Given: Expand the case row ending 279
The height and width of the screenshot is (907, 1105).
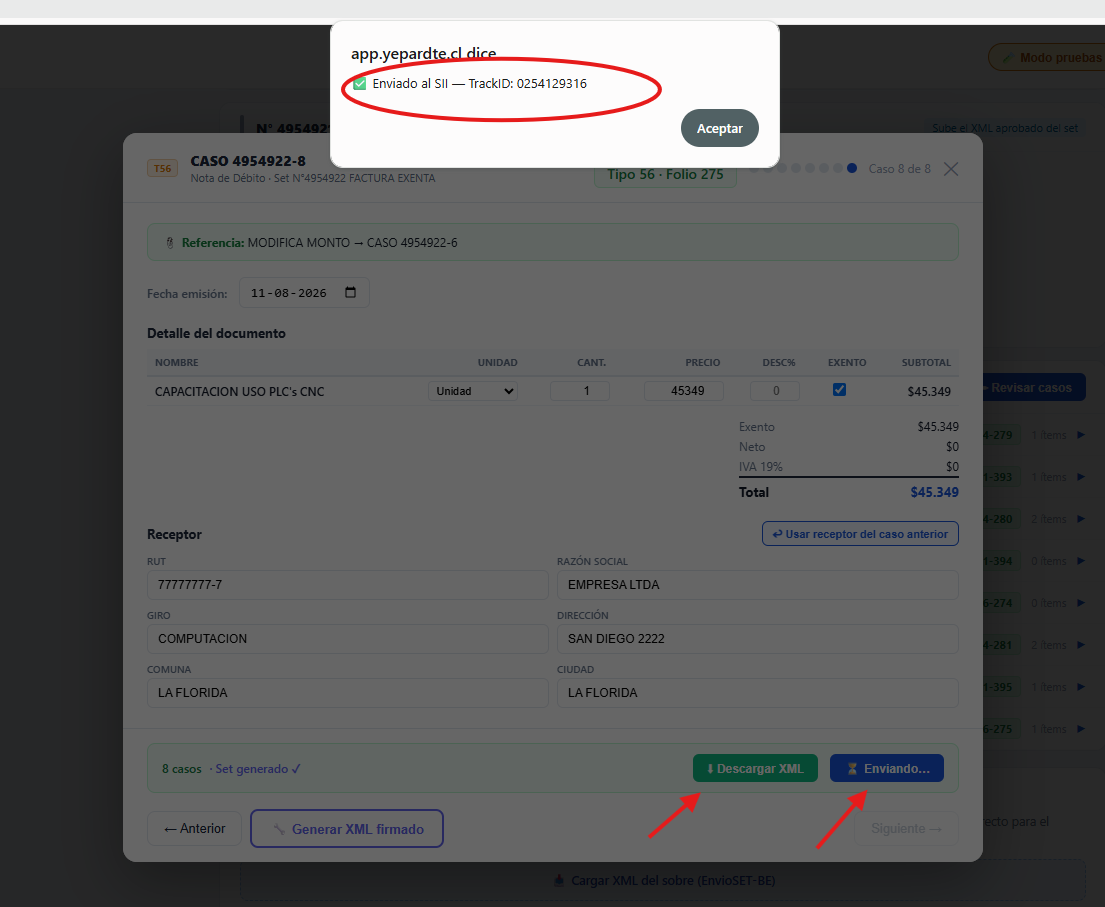Looking at the screenshot, I should pyautogui.click(x=1081, y=435).
